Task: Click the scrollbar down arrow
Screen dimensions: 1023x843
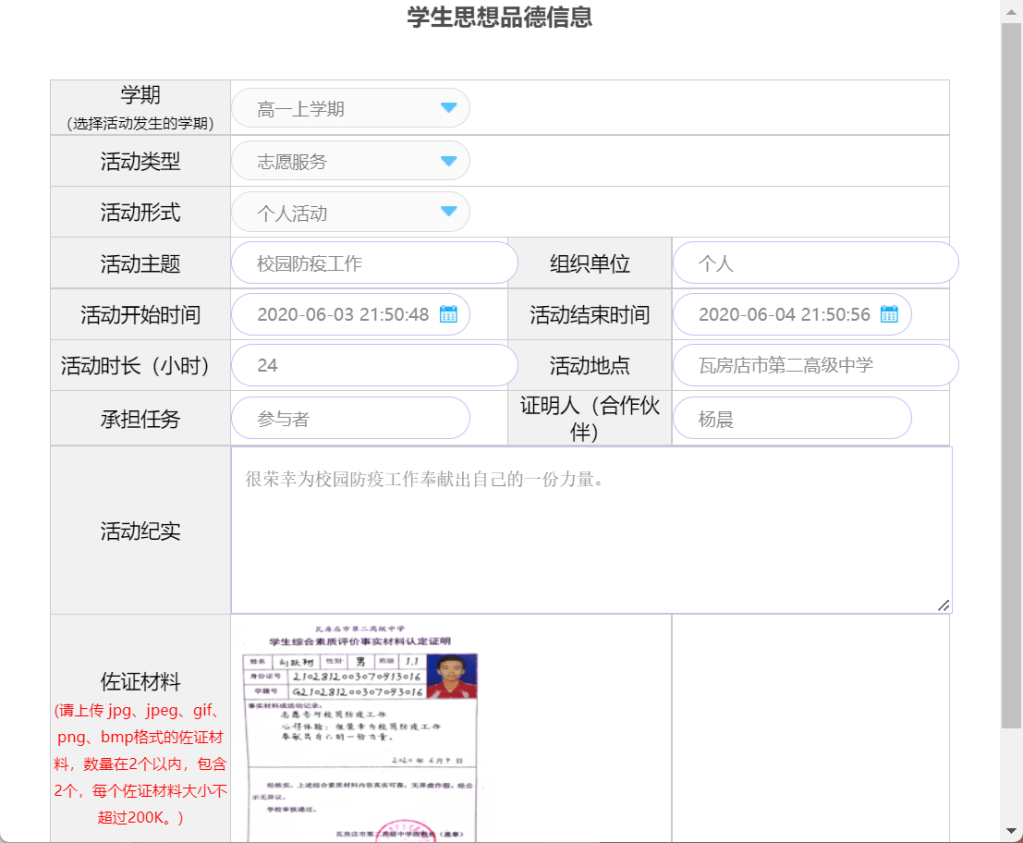Action: point(1011,831)
